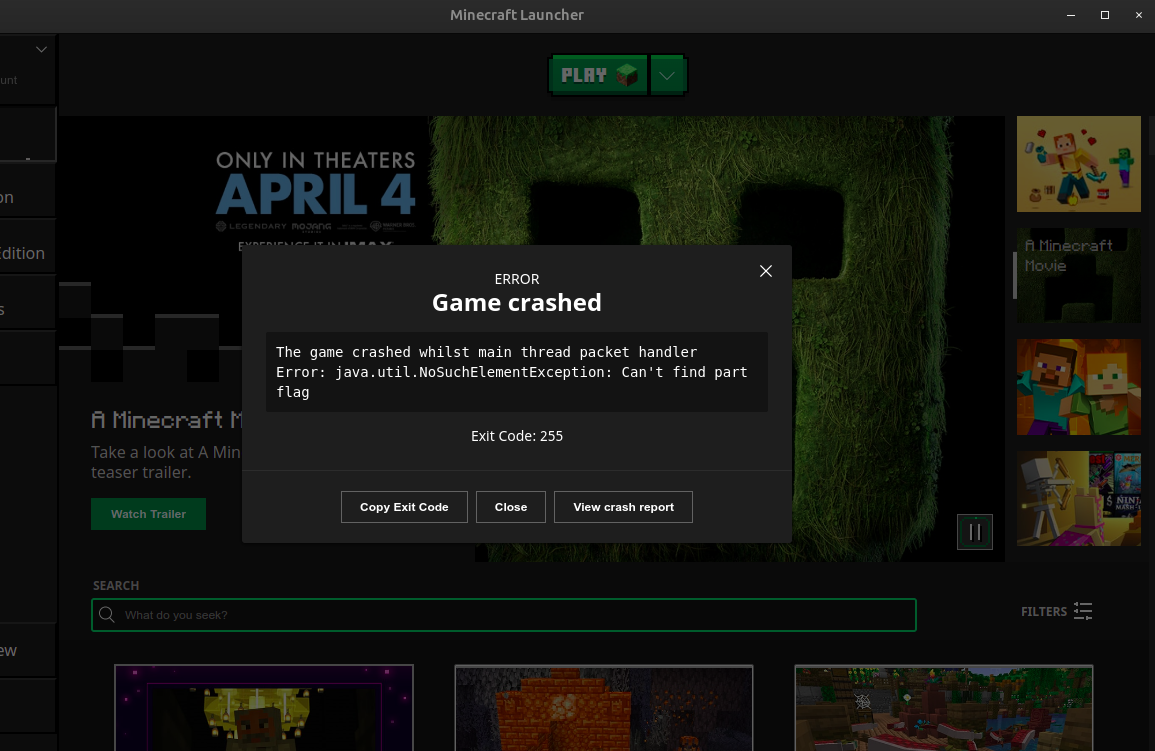The width and height of the screenshot is (1155, 751).
Task: Open FILTERS options
Action: [1056, 611]
